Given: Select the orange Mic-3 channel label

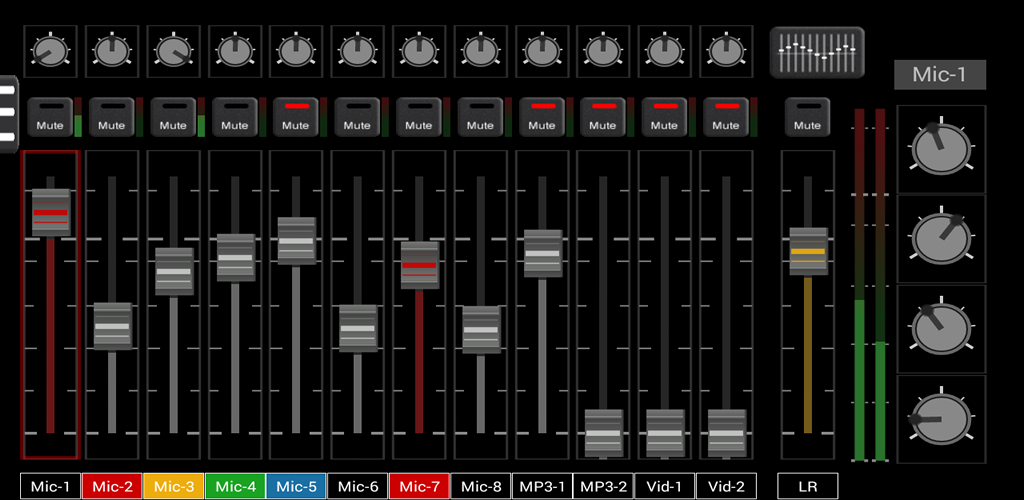Looking at the screenshot, I should click(173, 486).
